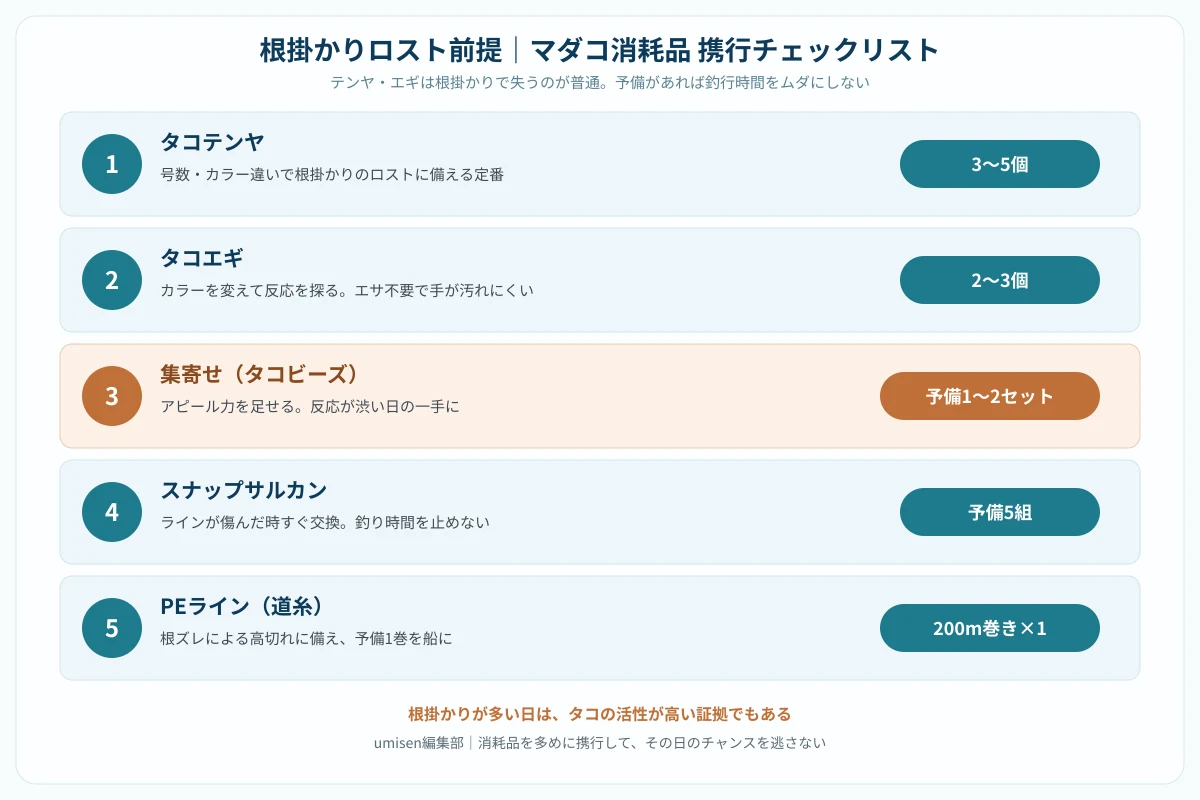Click the number 2 circle badge
Viewport: 1200px width, 800px height.
point(112,280)
